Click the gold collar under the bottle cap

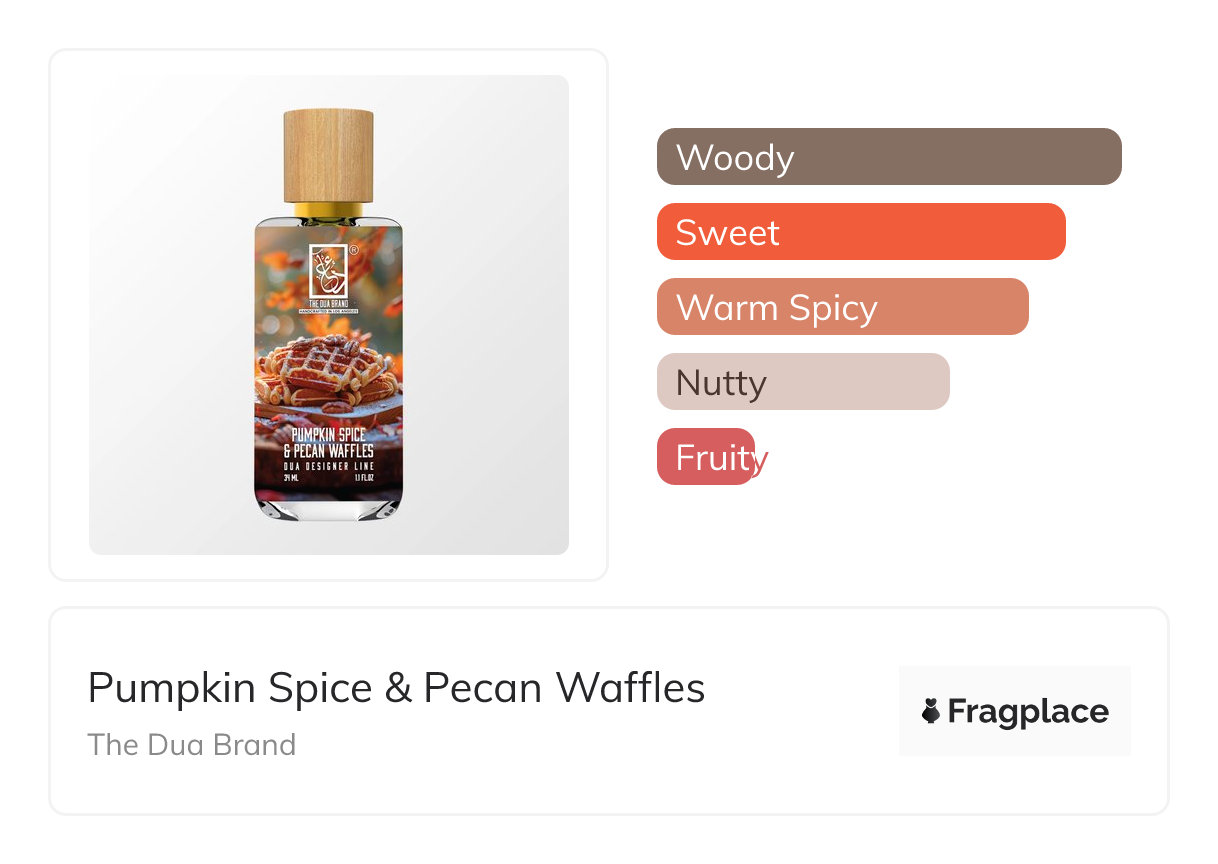pyautogui.click(x=328, y=210)
